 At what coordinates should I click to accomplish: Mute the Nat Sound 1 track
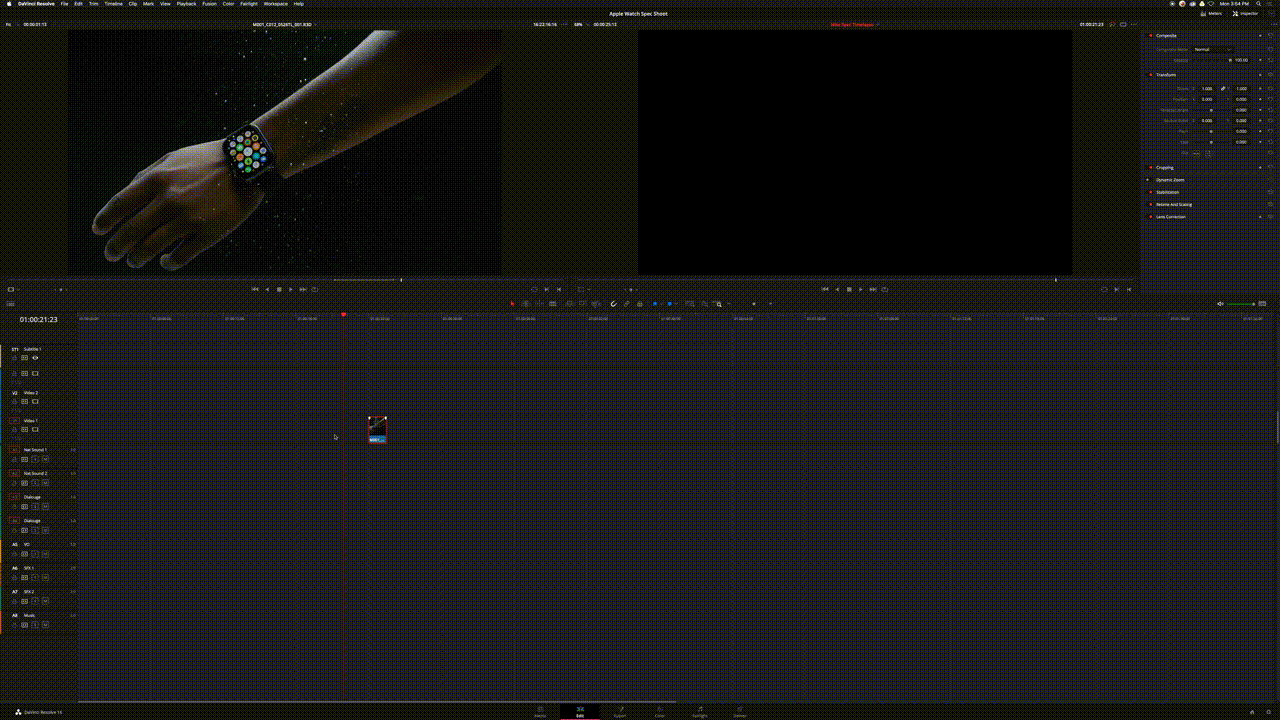tap(45, 458)
